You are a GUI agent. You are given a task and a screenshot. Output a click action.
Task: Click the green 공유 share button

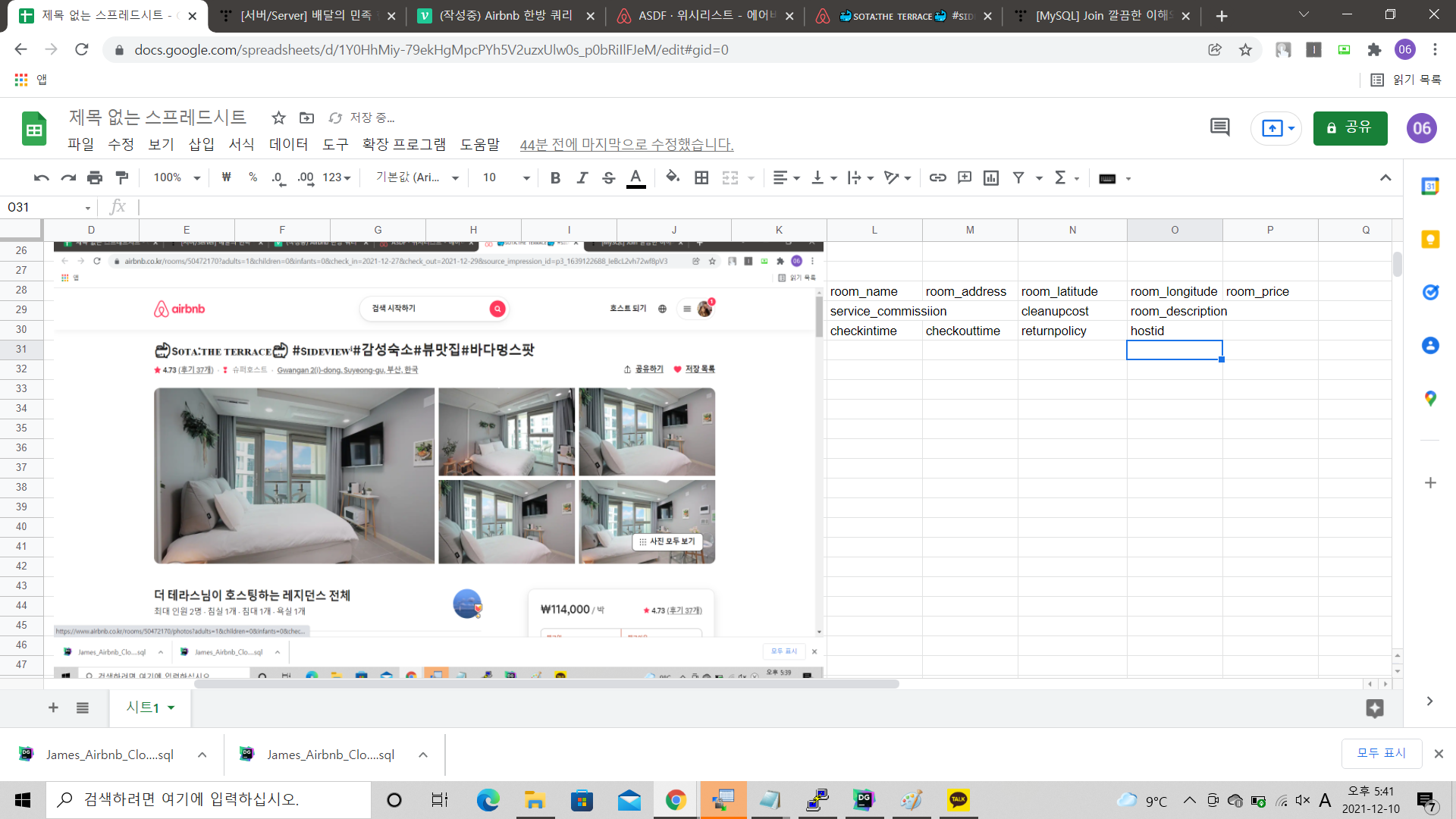tap(1350, 127)
